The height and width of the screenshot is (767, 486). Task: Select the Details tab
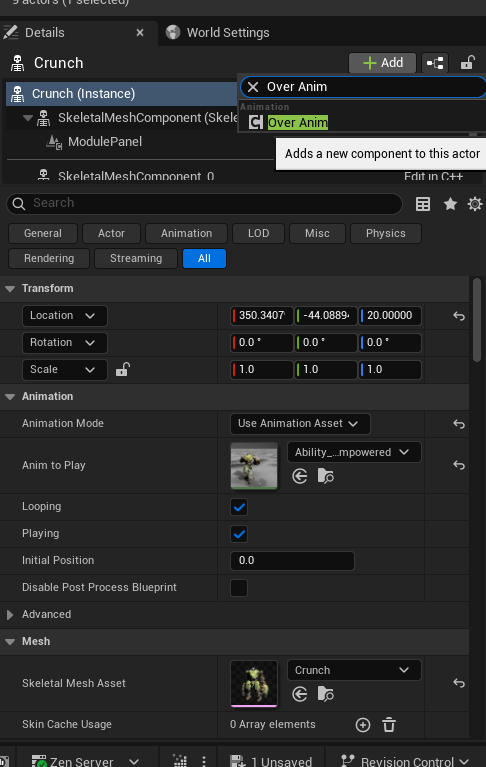[x=45, y=33]
